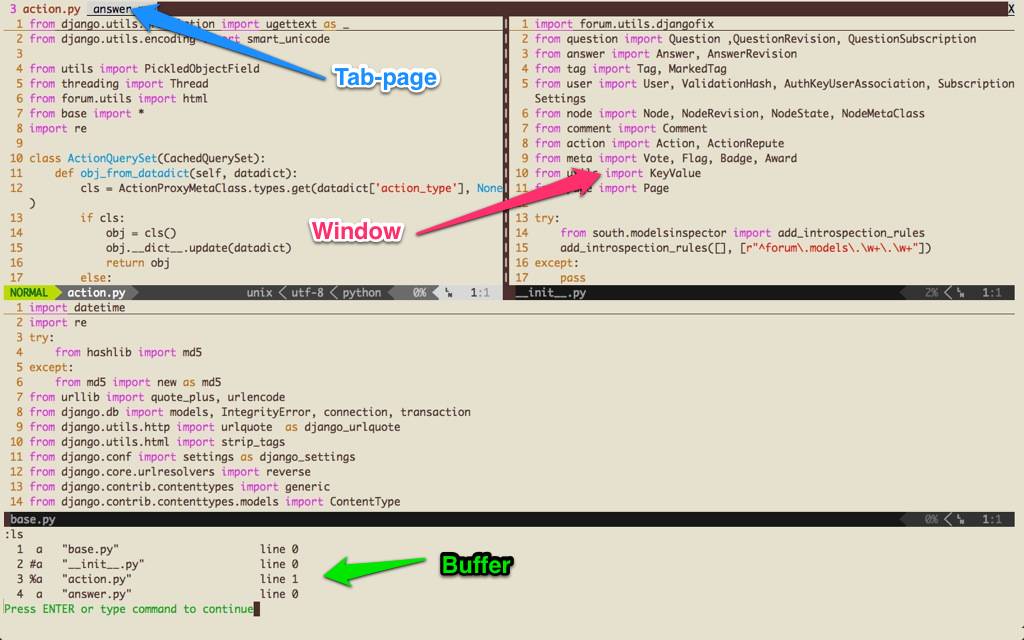Place cursor on "from urllib import quote_plus" line
The width and height of the screenshot is (1024, 640).
pyautogui.click(x=157, y=397)
